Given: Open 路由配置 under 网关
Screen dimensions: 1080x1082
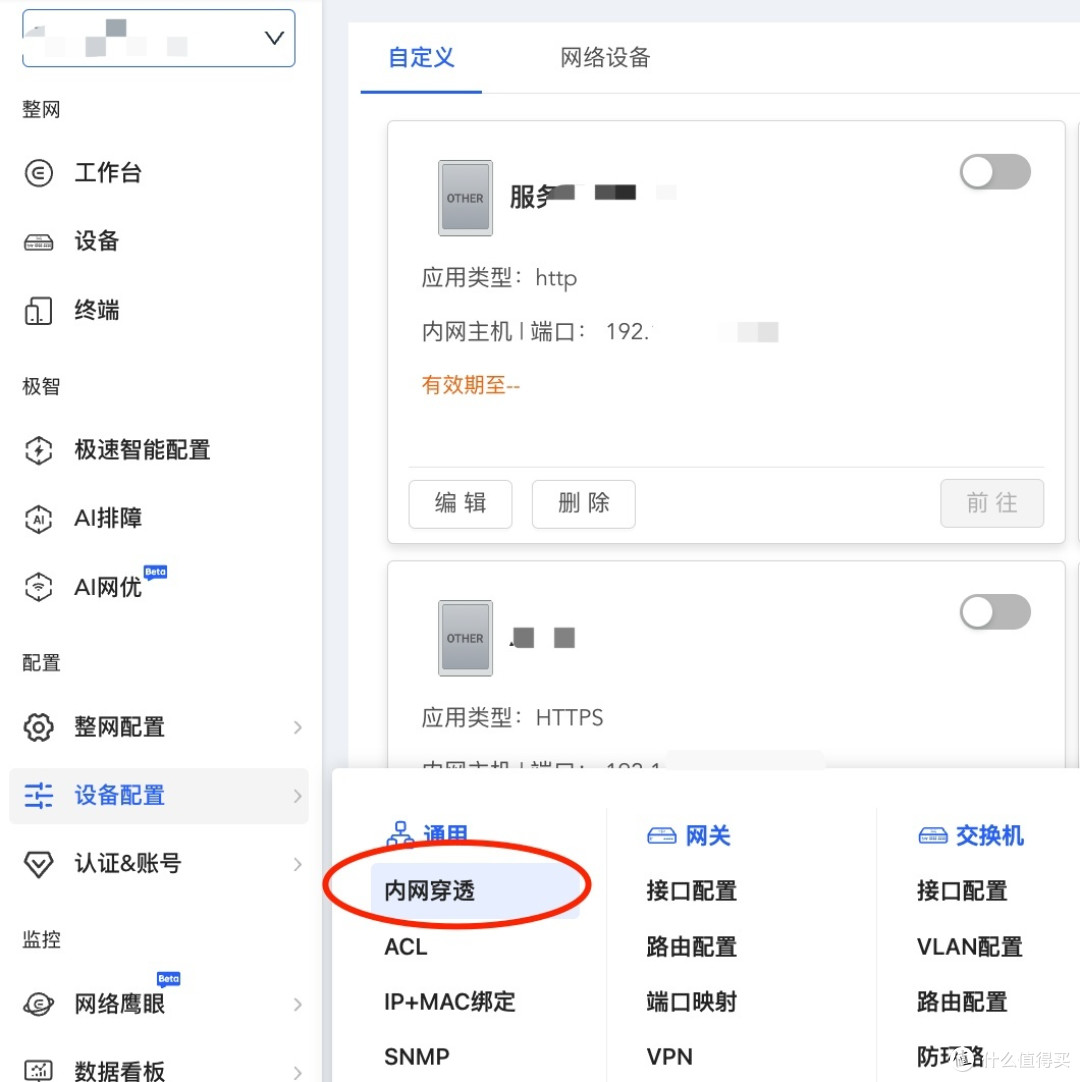Looking at the screenshot, I should (x=691, y=947).
